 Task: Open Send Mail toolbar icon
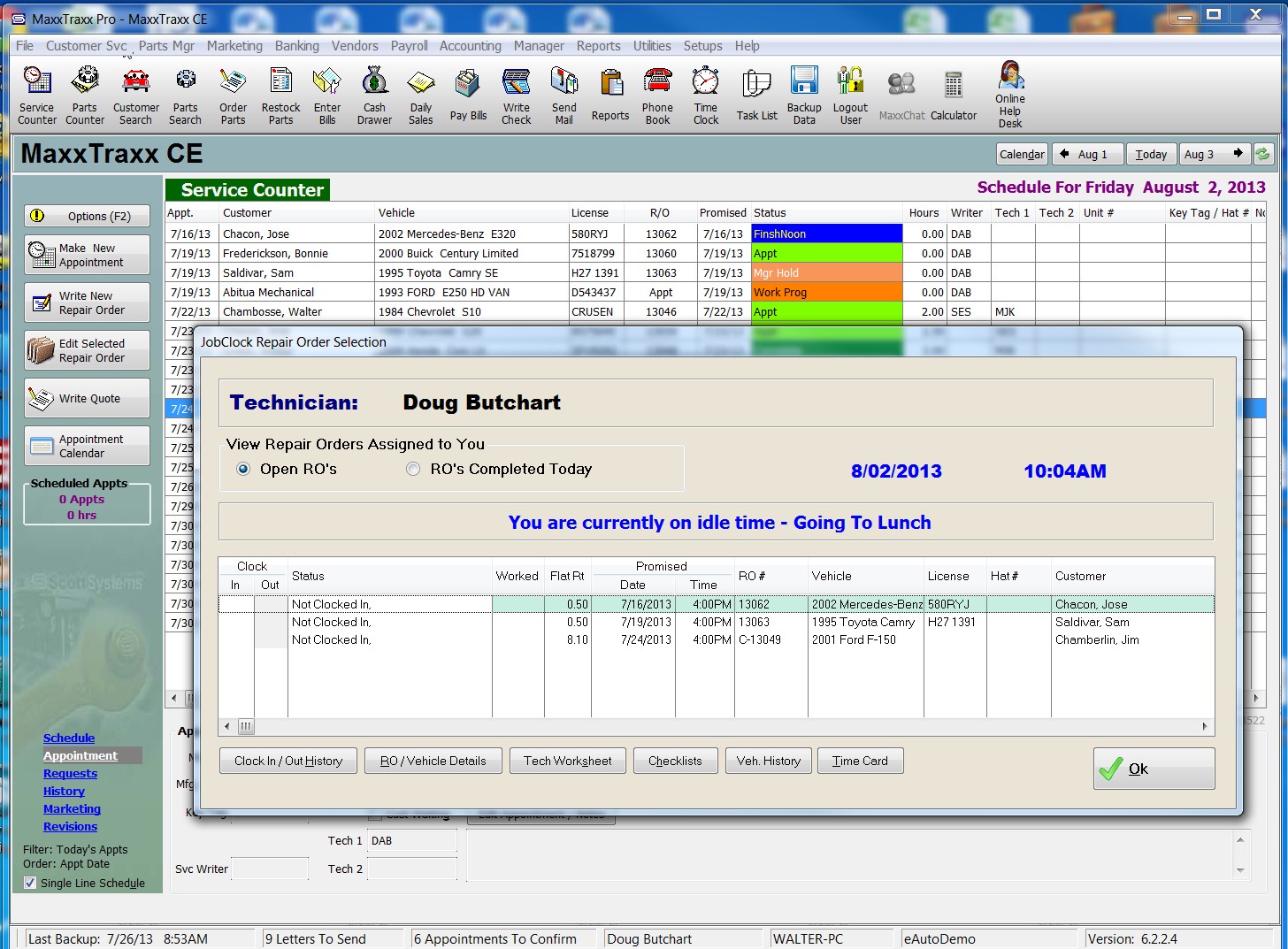click(x=564, y=95)
